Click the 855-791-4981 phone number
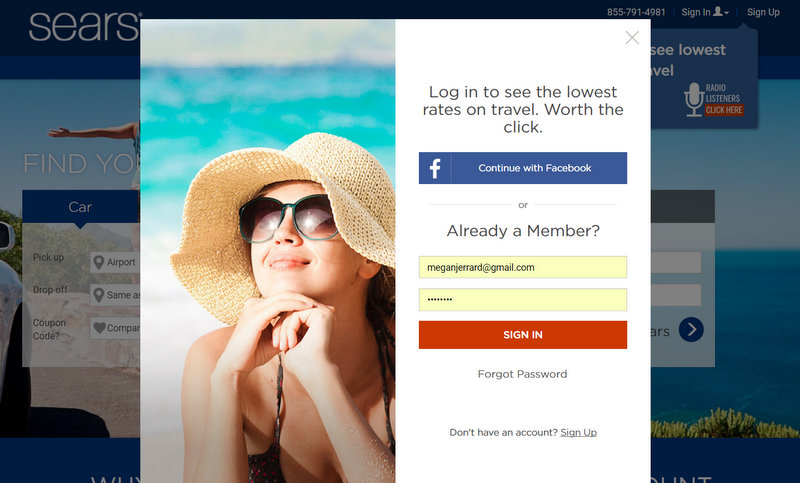 [x=636, y=12]
